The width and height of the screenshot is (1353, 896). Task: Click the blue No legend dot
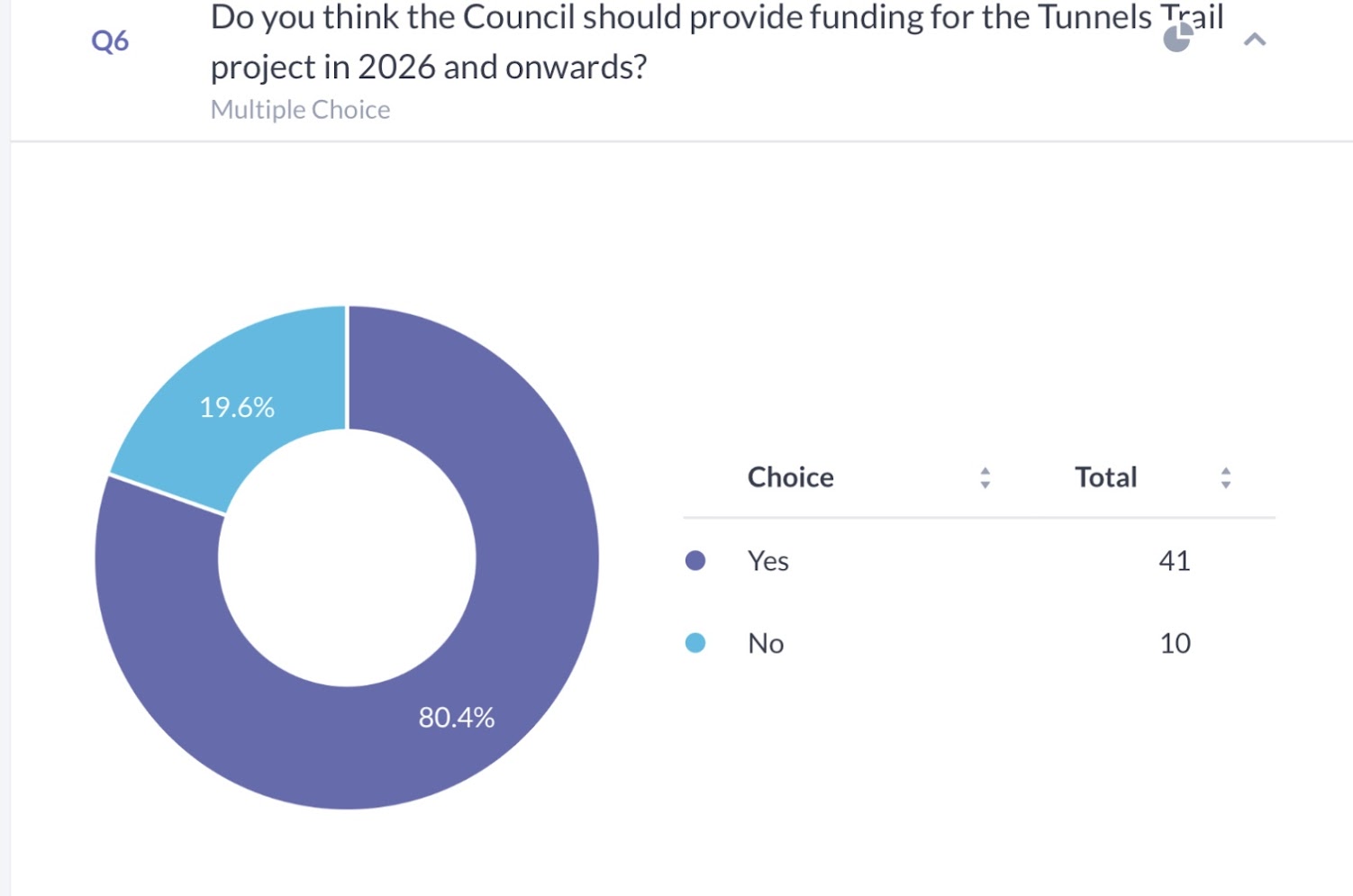[695, 643]
